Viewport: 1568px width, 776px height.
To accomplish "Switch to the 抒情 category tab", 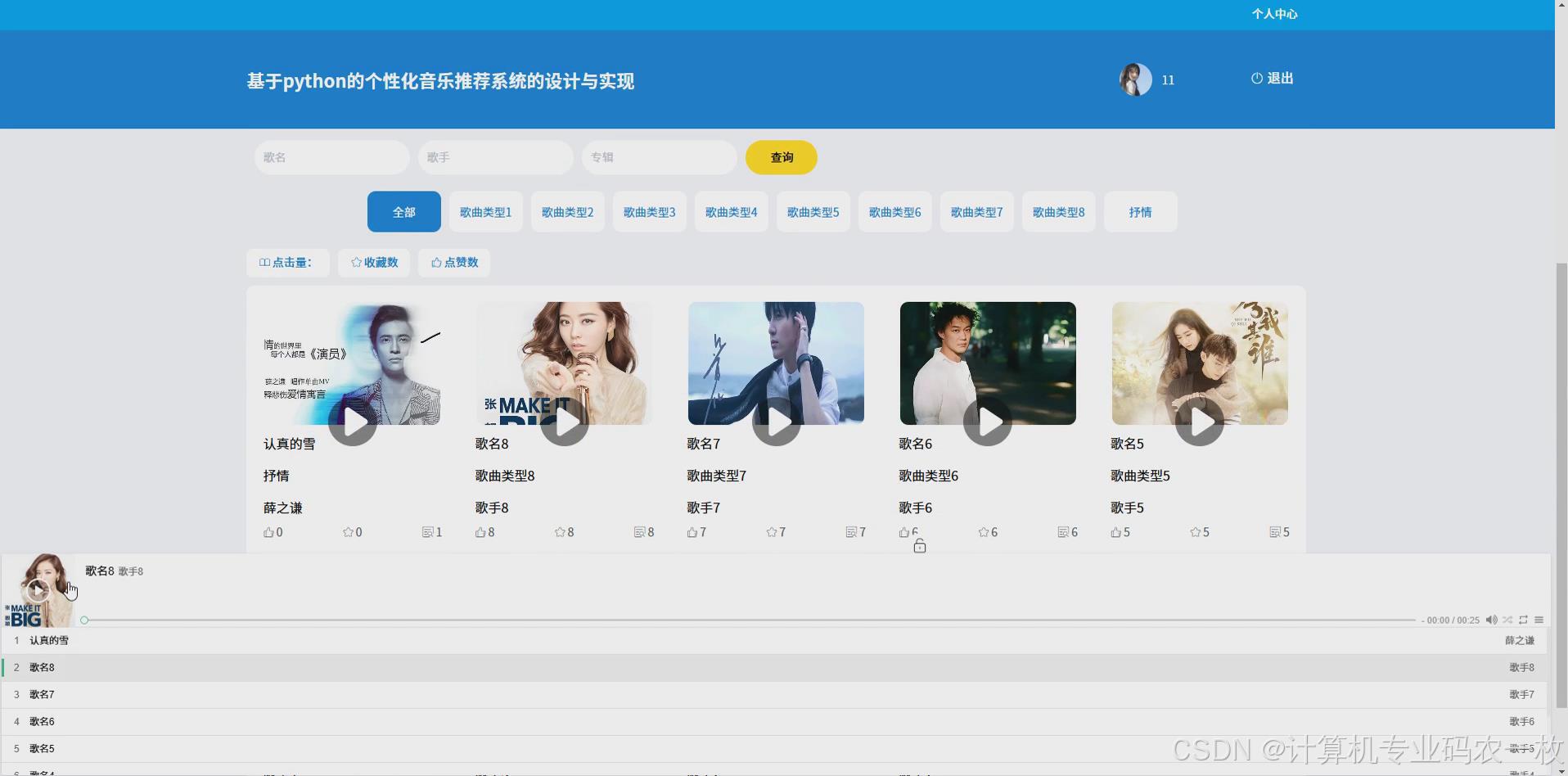I will (x=1139, y=211).
